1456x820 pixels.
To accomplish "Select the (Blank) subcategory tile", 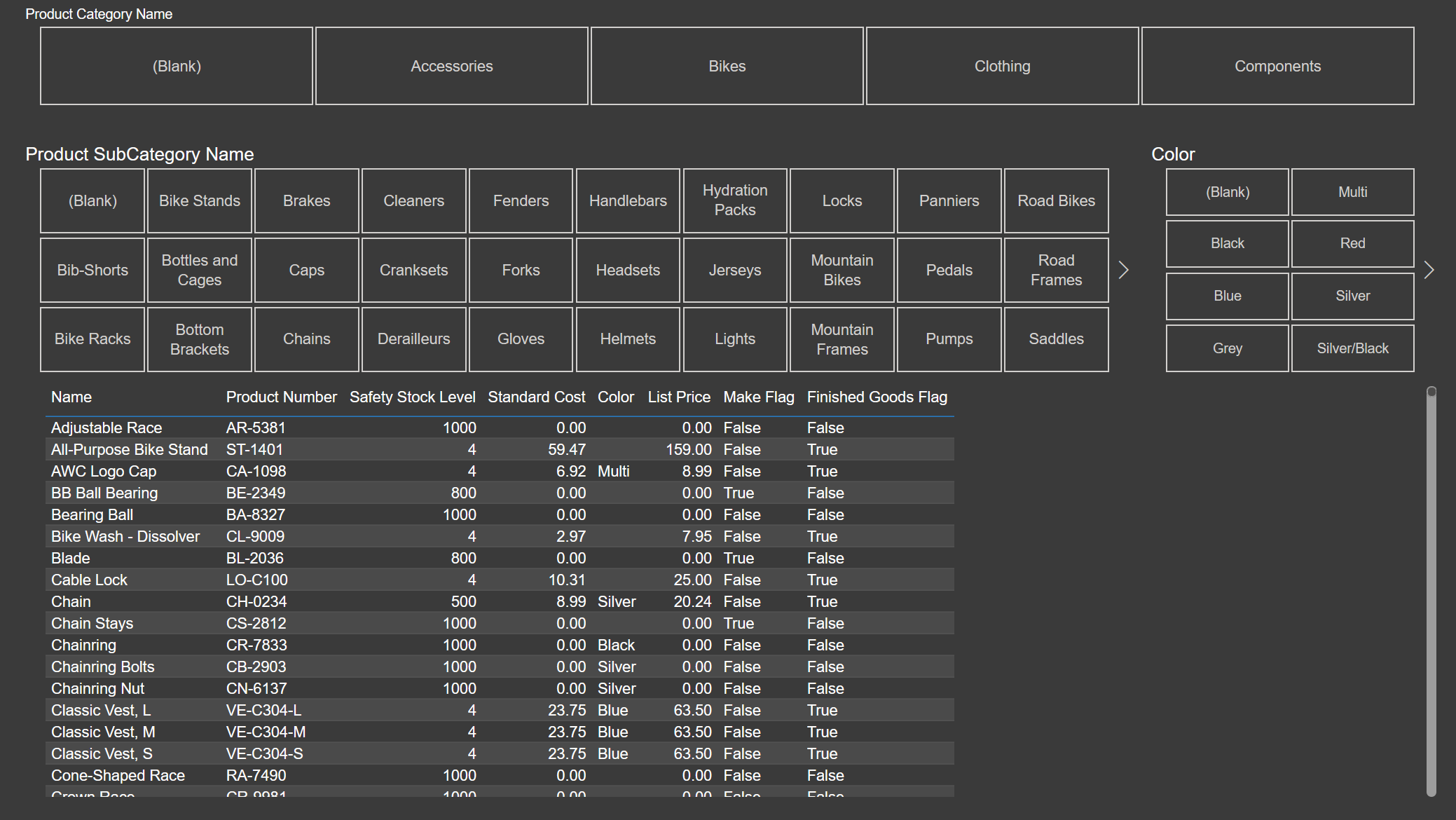I will tap(92, 200).
